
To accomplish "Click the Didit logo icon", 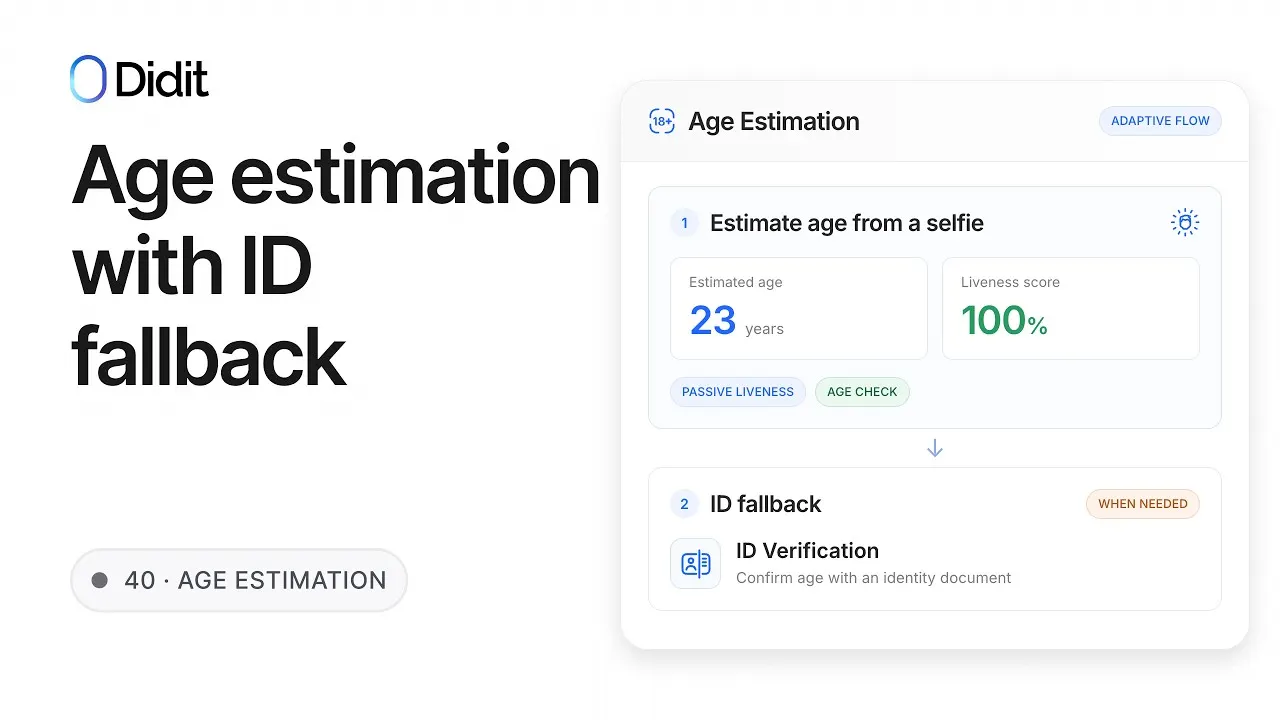I will (x=88, y=79).
